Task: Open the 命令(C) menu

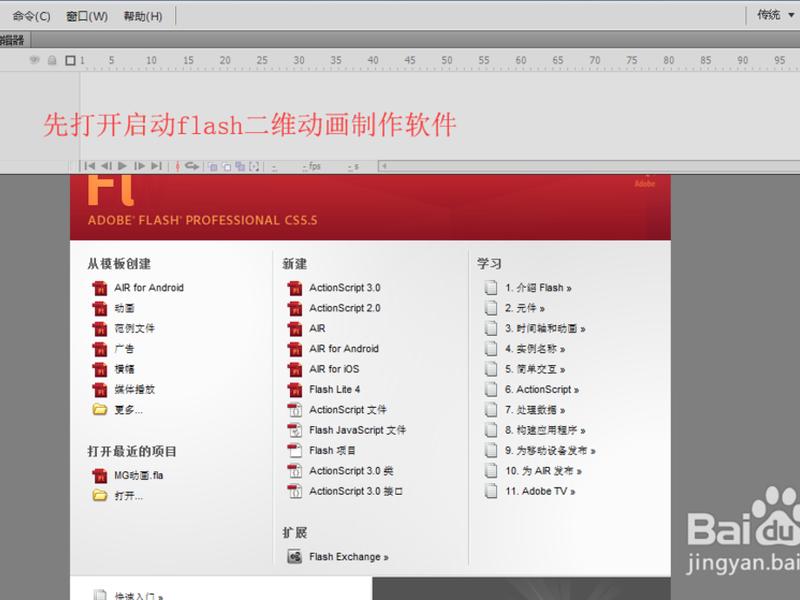Action: (32, 16)
